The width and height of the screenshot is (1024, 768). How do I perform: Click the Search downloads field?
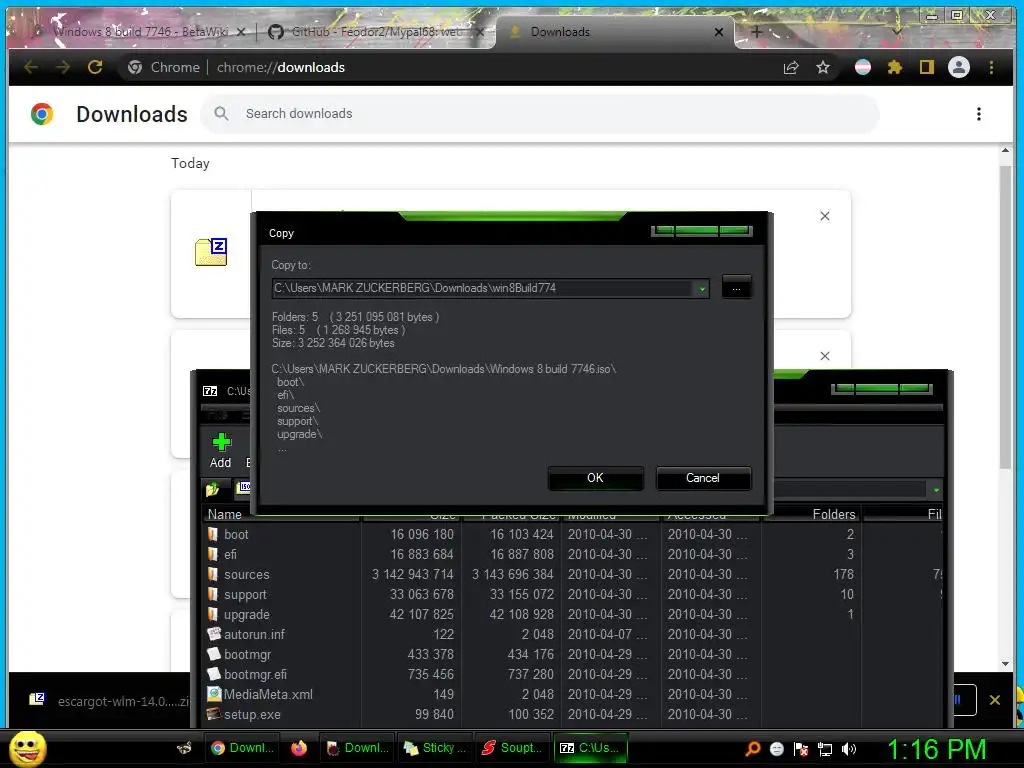pyautogui.click(x=539, y=114)
